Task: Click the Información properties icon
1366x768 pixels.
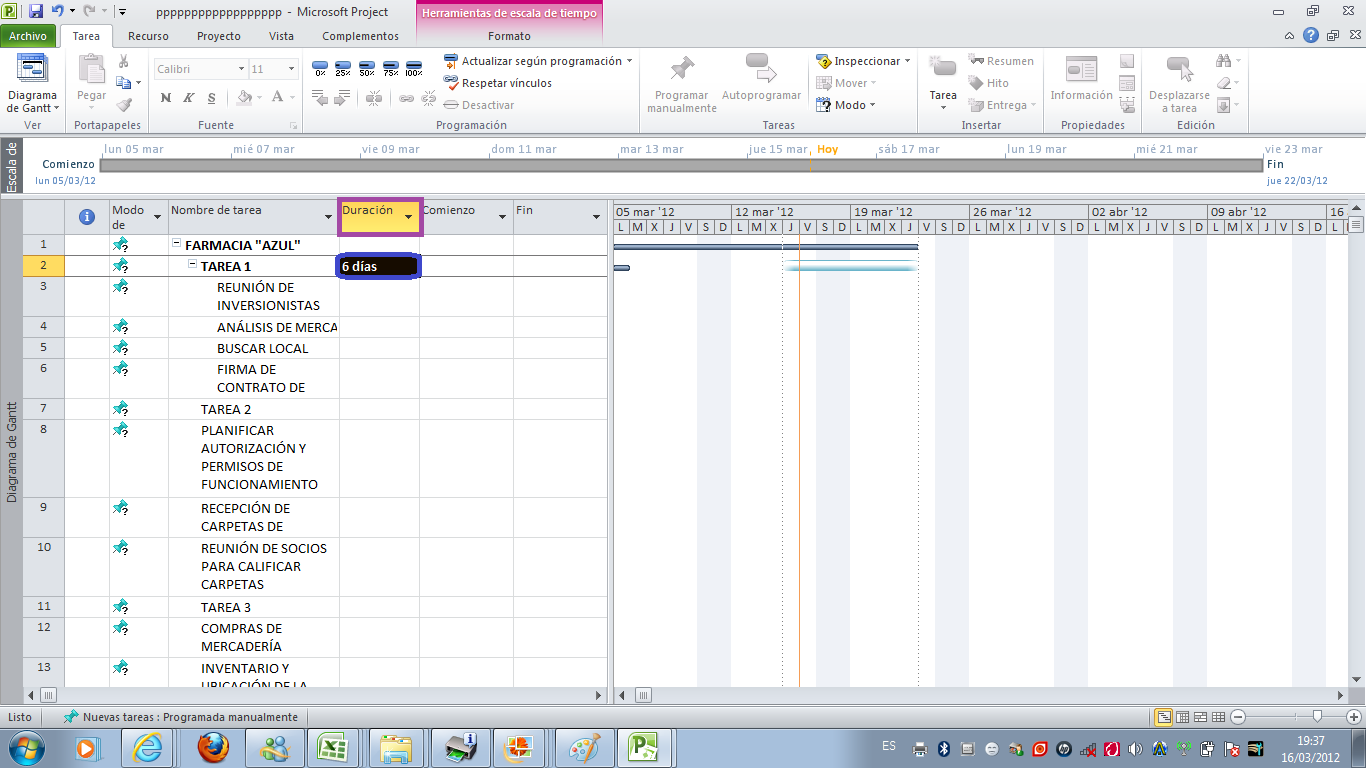Action: tap(1081, 70)
